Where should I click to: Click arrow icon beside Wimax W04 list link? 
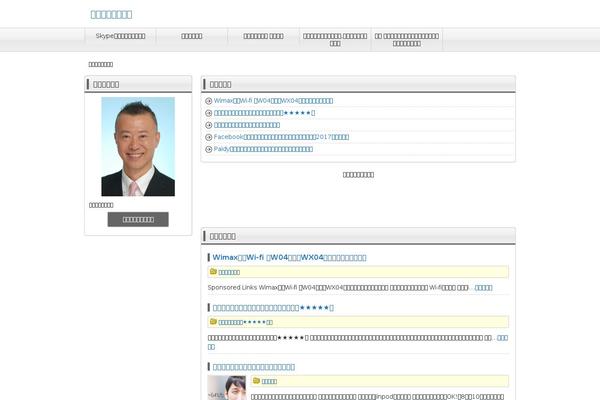pos(209,101)
